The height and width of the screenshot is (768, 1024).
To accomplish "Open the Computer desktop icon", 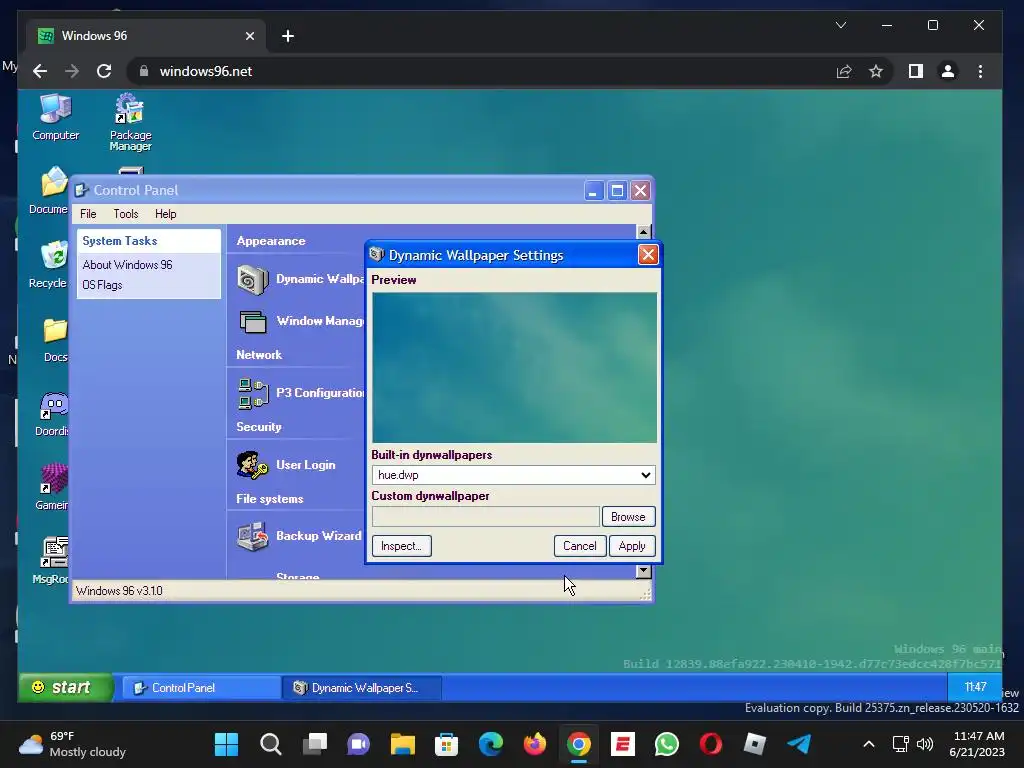I will [x=56, y=118].
